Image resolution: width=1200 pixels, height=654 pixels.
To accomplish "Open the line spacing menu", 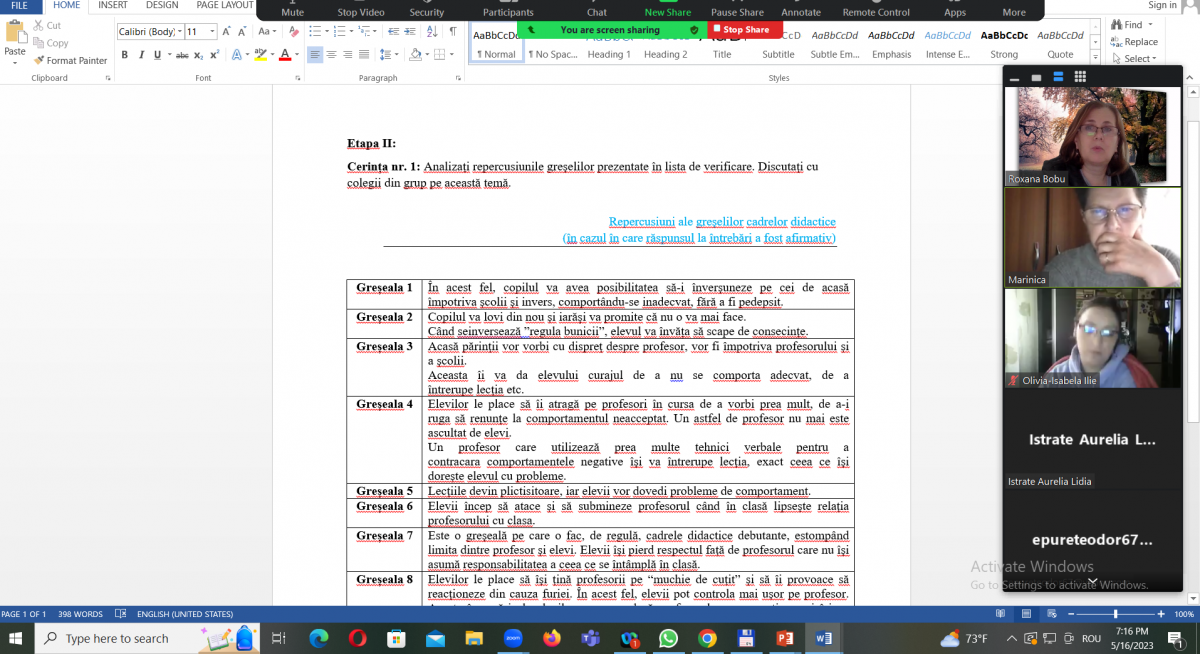I will 388,55.
